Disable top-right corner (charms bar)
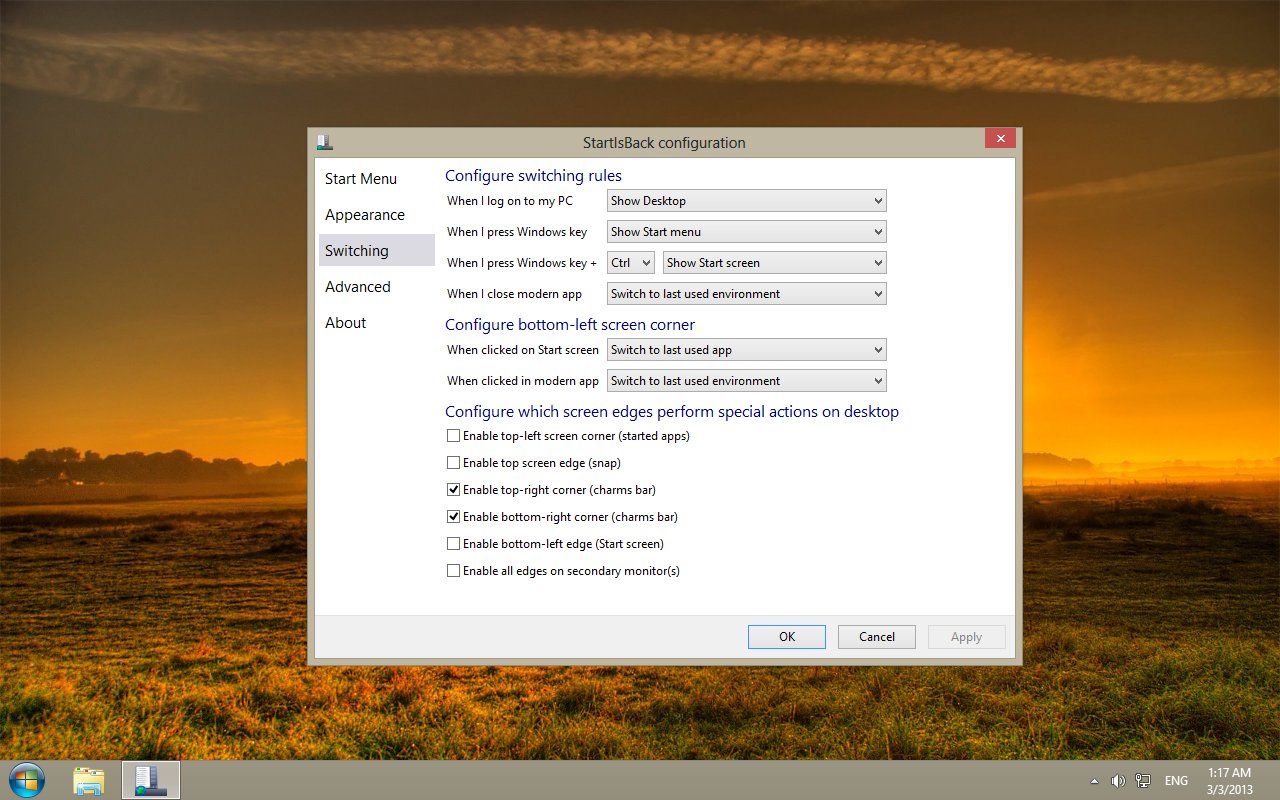The height and width of the screenshot is (800, 1280). tap(453, 489)
